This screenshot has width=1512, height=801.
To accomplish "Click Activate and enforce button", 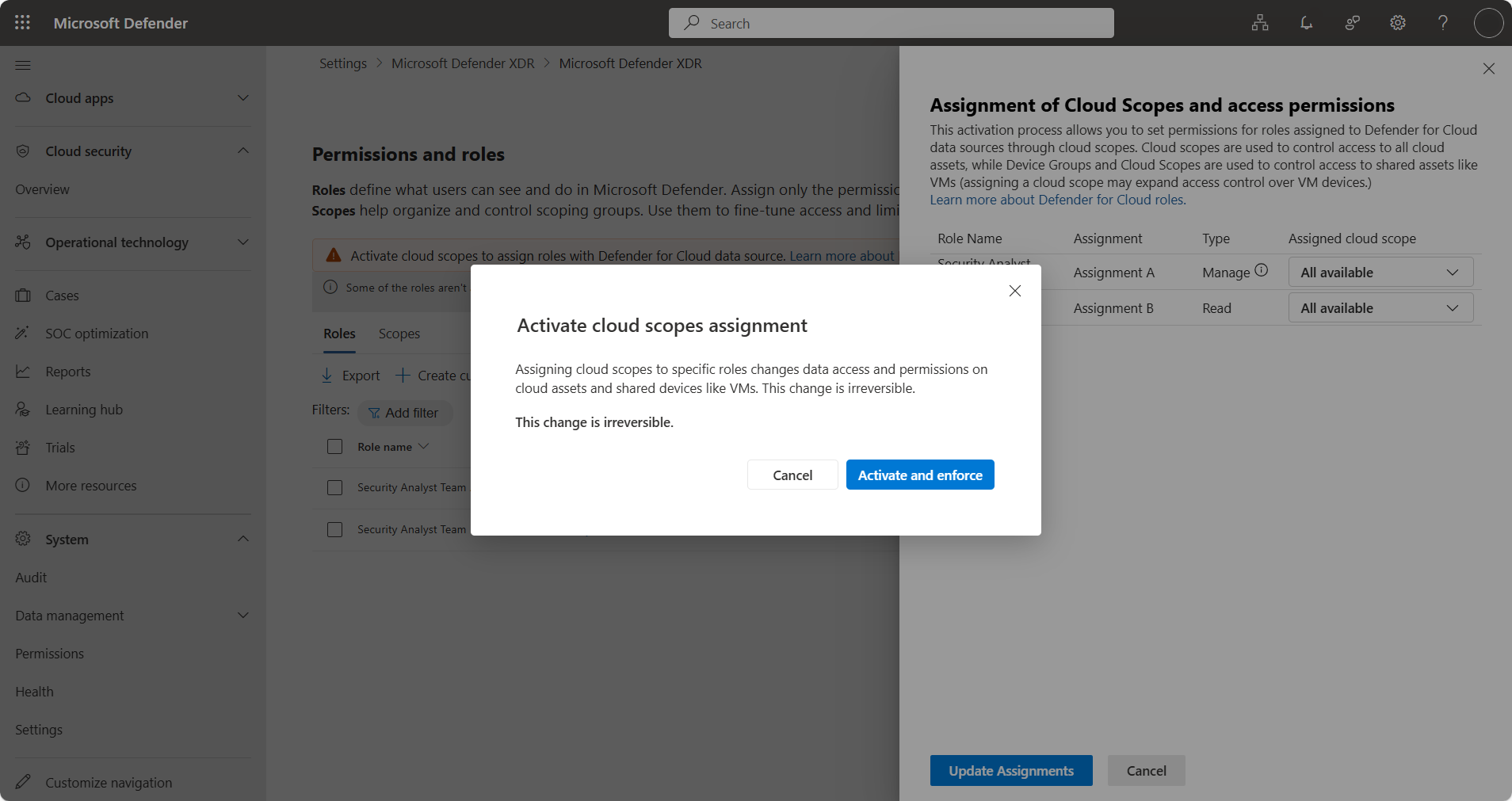I will (919, 475).
